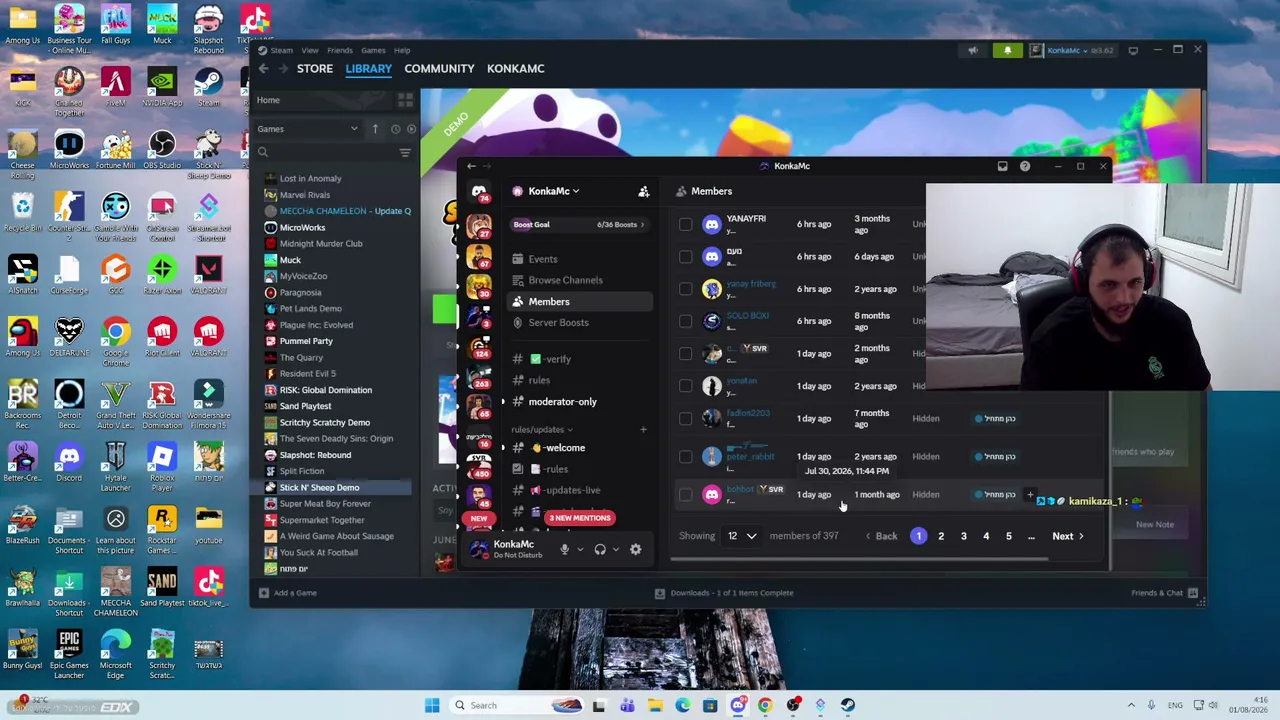The image size is (1280, 720).
Task: Click the Steam library search field
Action: [325, 153]
